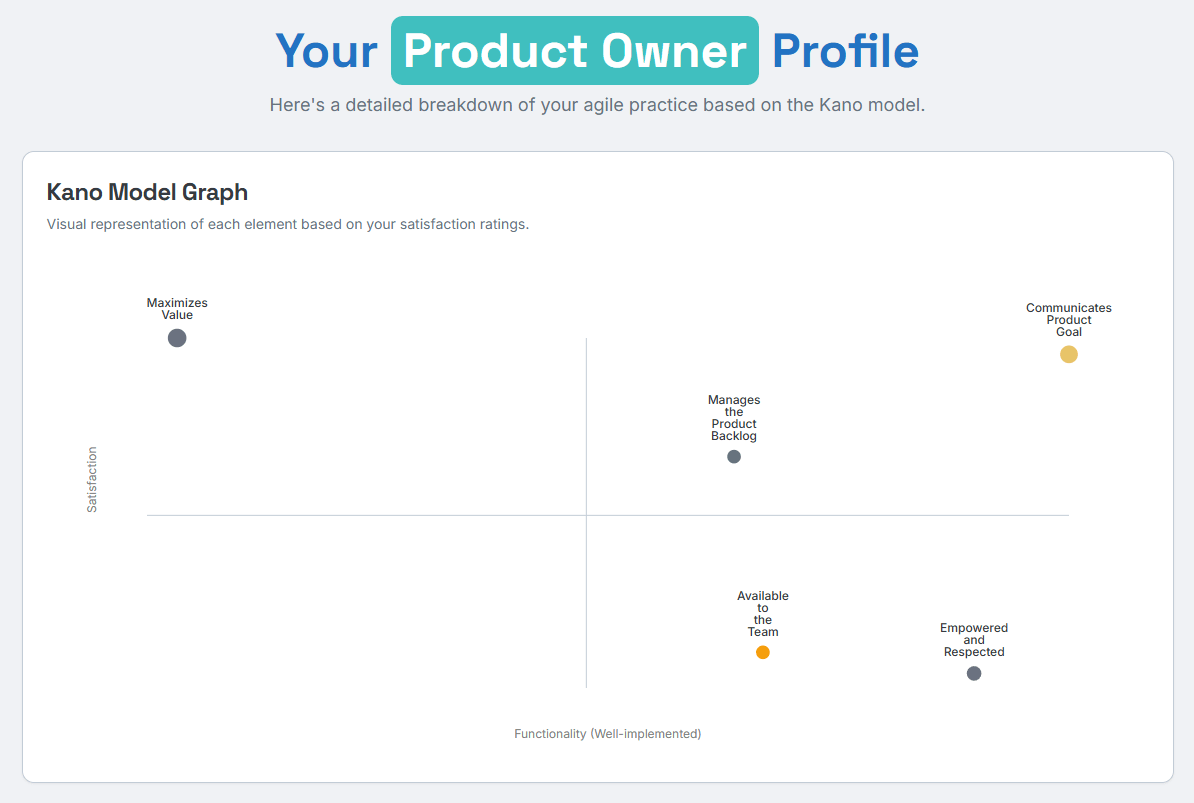Click the satisfaction ratings description text
The height and width of the screenshot is (803, 1194).
[x=288, y=224]
